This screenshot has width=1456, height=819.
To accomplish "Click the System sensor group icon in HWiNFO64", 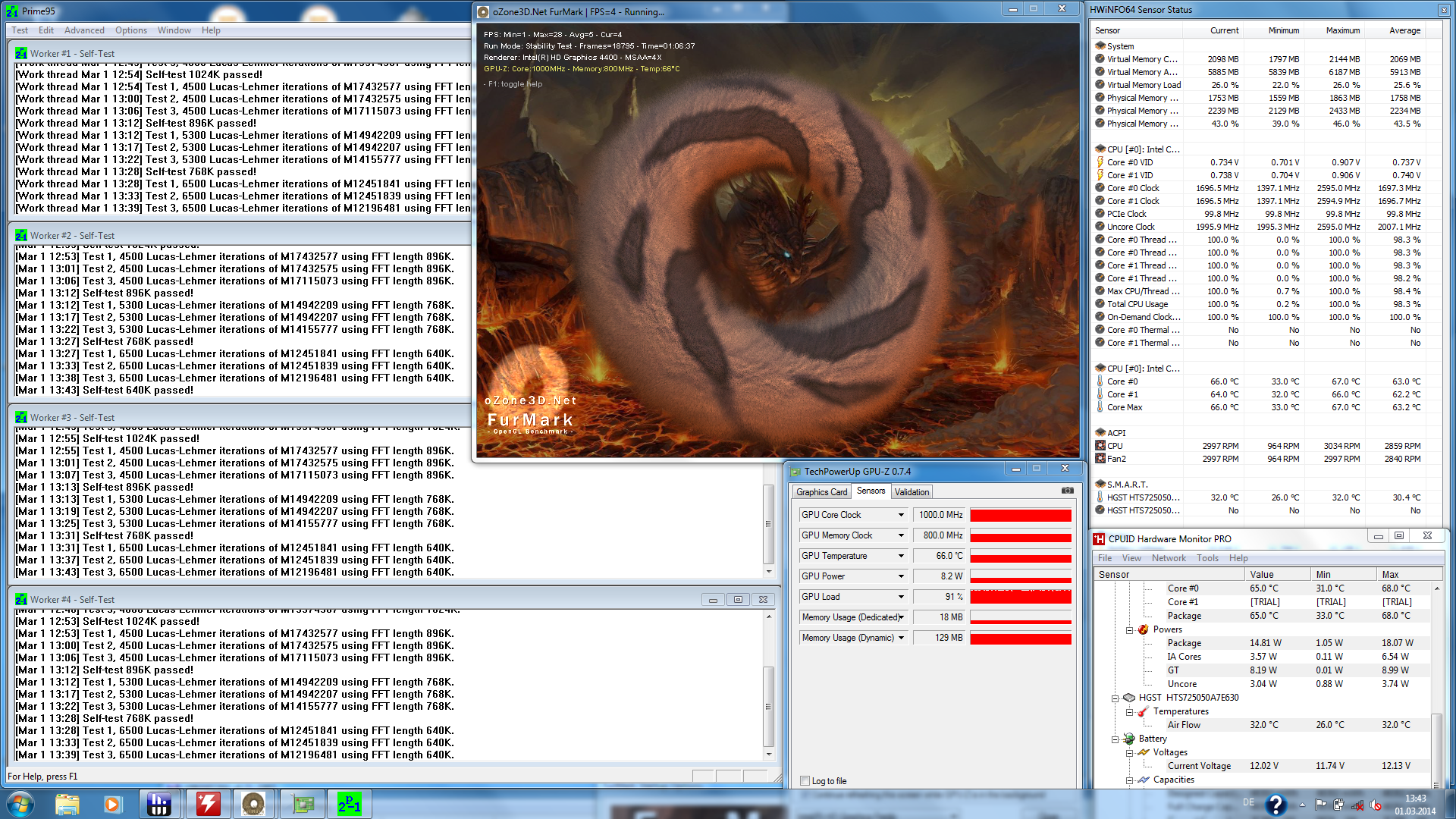I will pyautogui.click(x=1100, y=46).
